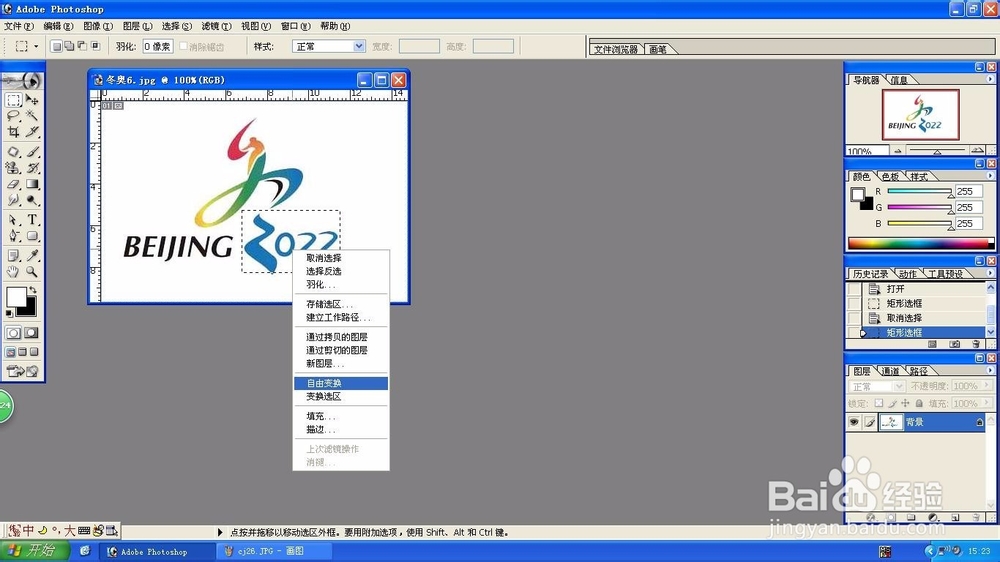Select the Gradient tool

click(x=32, y=184)
